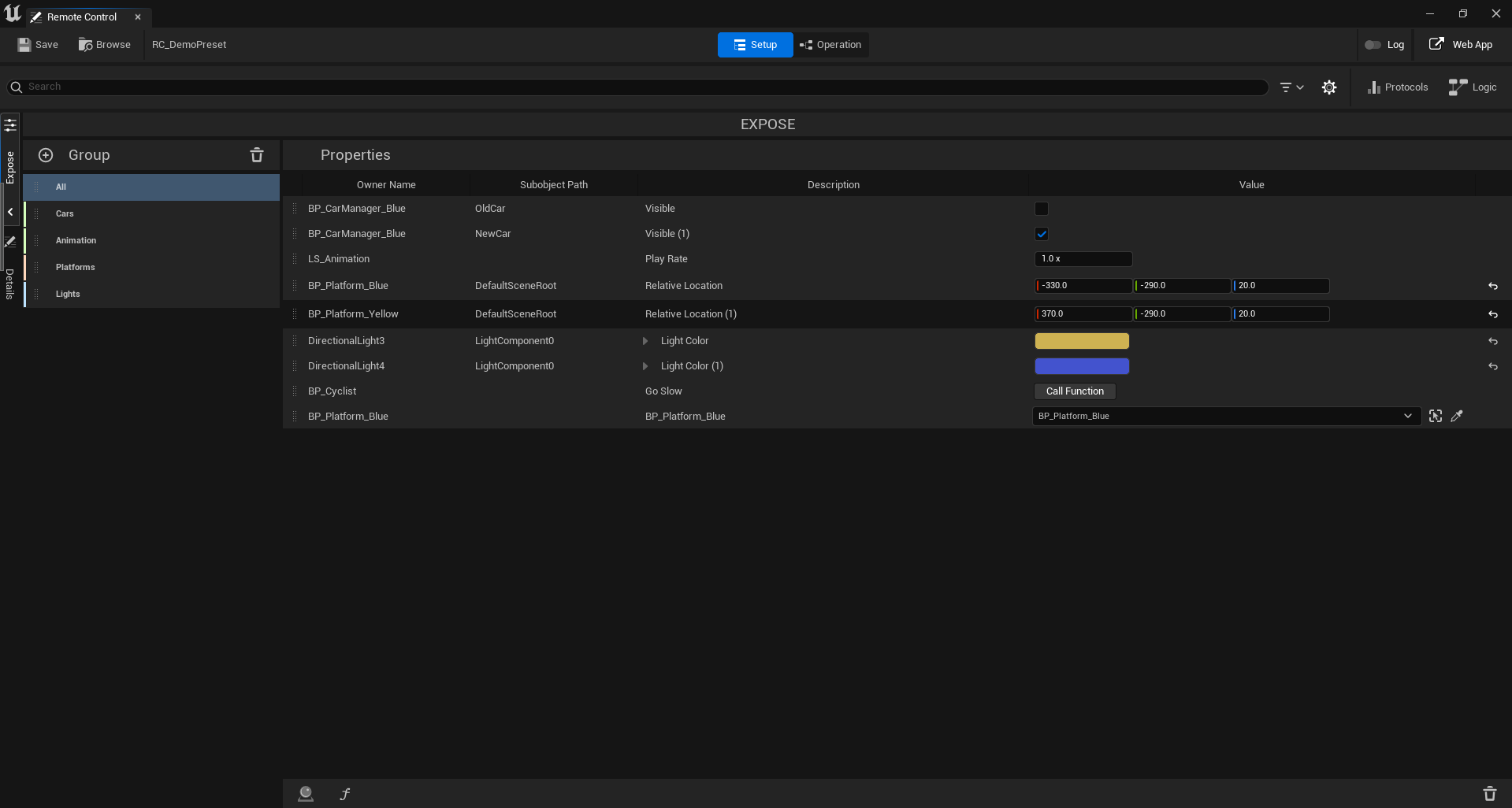This screenshot has width=1512, height=808.
Task: Select the Lights group
Action: pyautogui.click(x=68, y=294)
